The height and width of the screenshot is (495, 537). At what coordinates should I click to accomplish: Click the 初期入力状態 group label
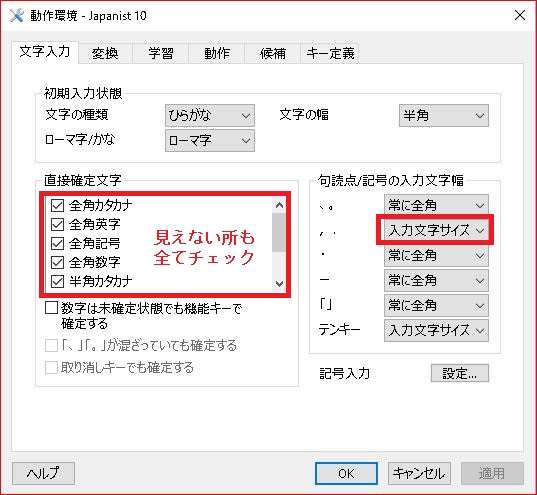point(83,93)
